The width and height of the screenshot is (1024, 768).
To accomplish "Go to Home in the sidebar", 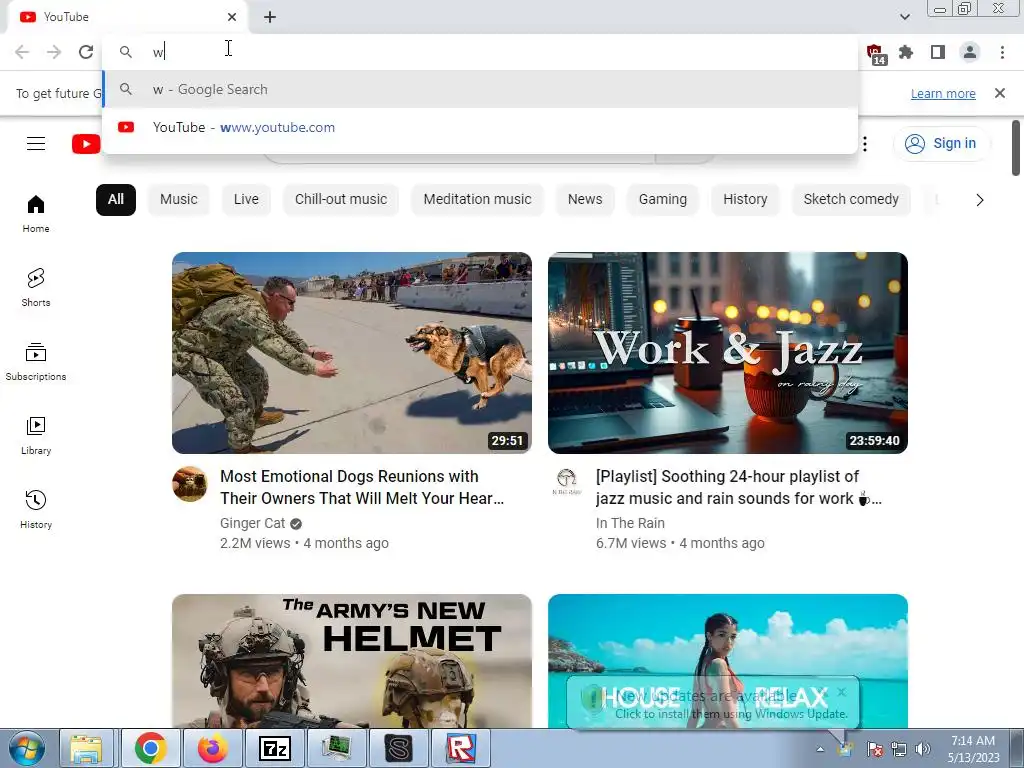I will (36, 214).
